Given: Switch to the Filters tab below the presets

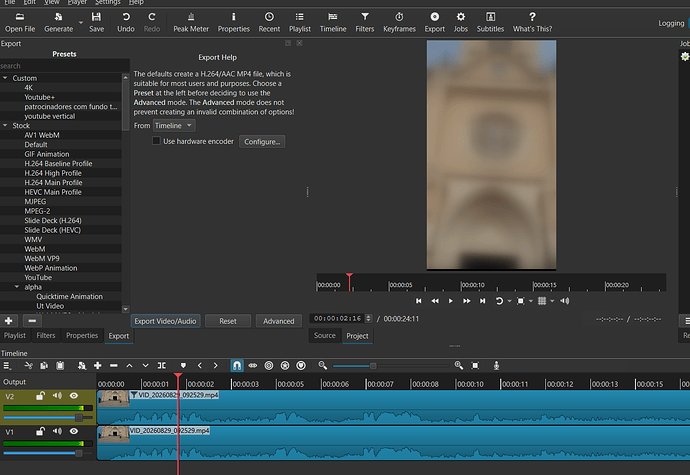Looking at the screenshot, I should click(x=46, y=335).
